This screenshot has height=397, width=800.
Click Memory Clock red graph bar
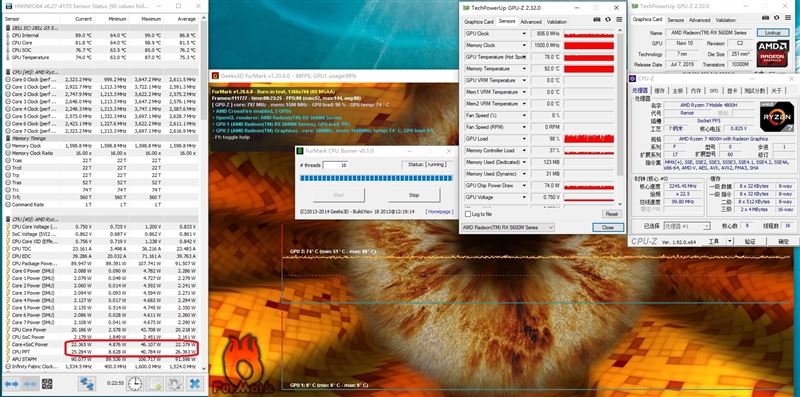point(589,45)
